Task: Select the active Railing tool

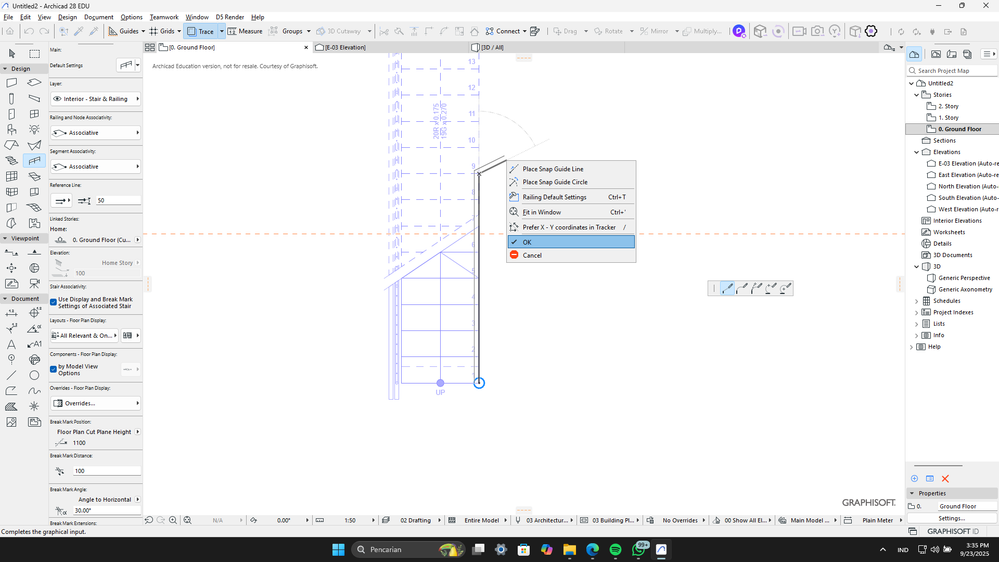Action: pos(34,161)
